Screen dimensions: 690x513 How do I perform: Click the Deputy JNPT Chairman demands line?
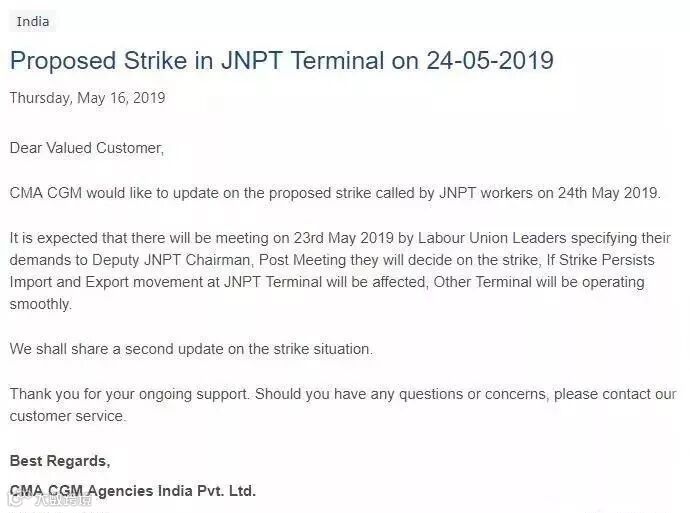click(x=332, y=260)
